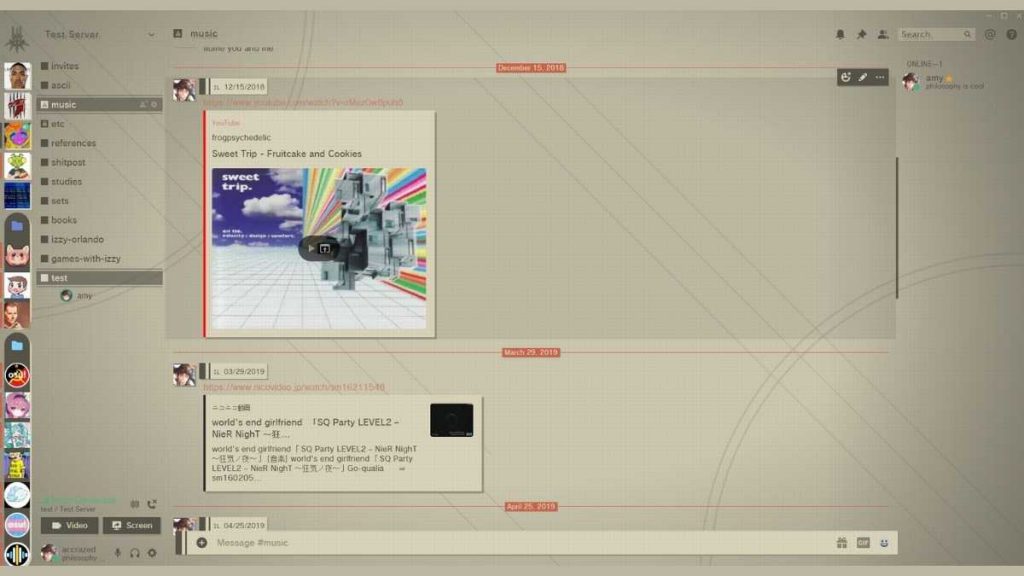Screen dimensions: 1024x576
Task: Play the Sweet Trip video embed
Action: click(x=311, y=248)
